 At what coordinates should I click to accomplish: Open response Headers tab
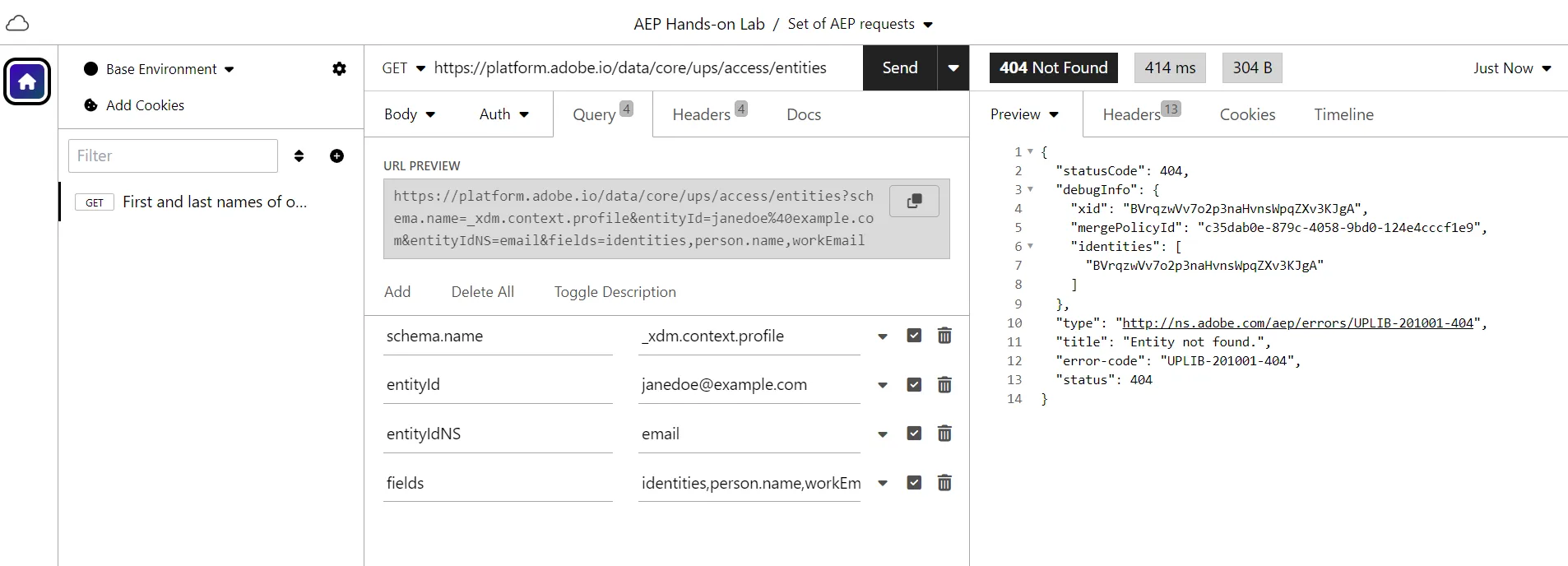tap(1142, 114)
